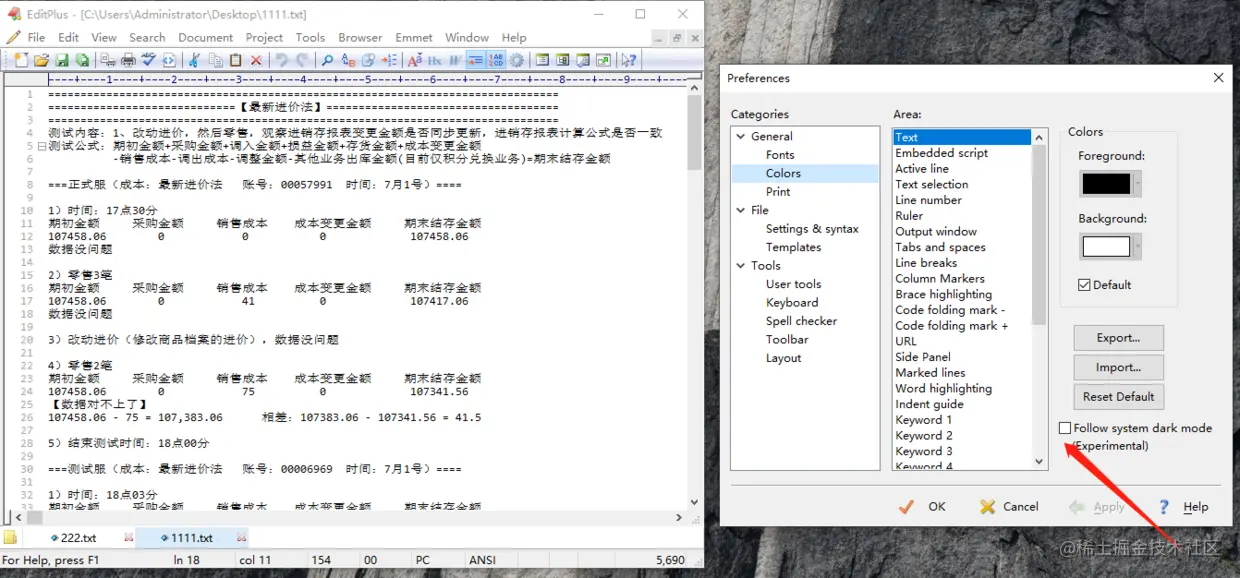Click Help button in Preferences dialog
The image size is (1240, 578).
(x=1184, y=507)
